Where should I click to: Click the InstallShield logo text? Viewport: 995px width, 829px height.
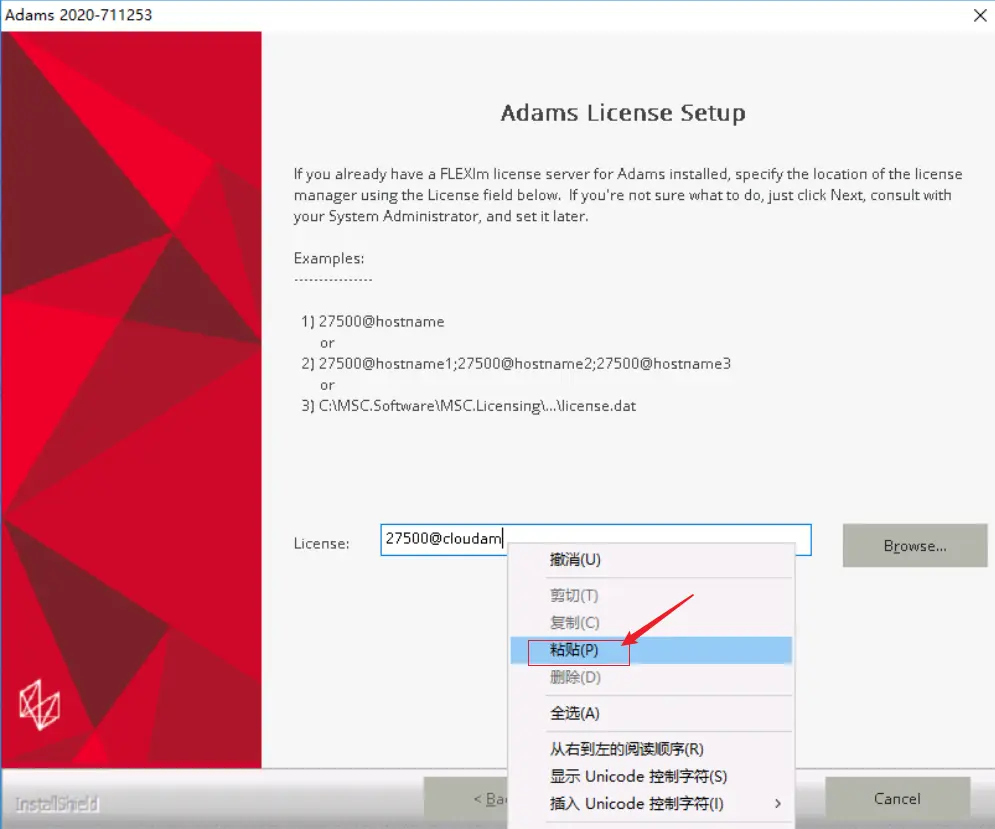(57, 804)
